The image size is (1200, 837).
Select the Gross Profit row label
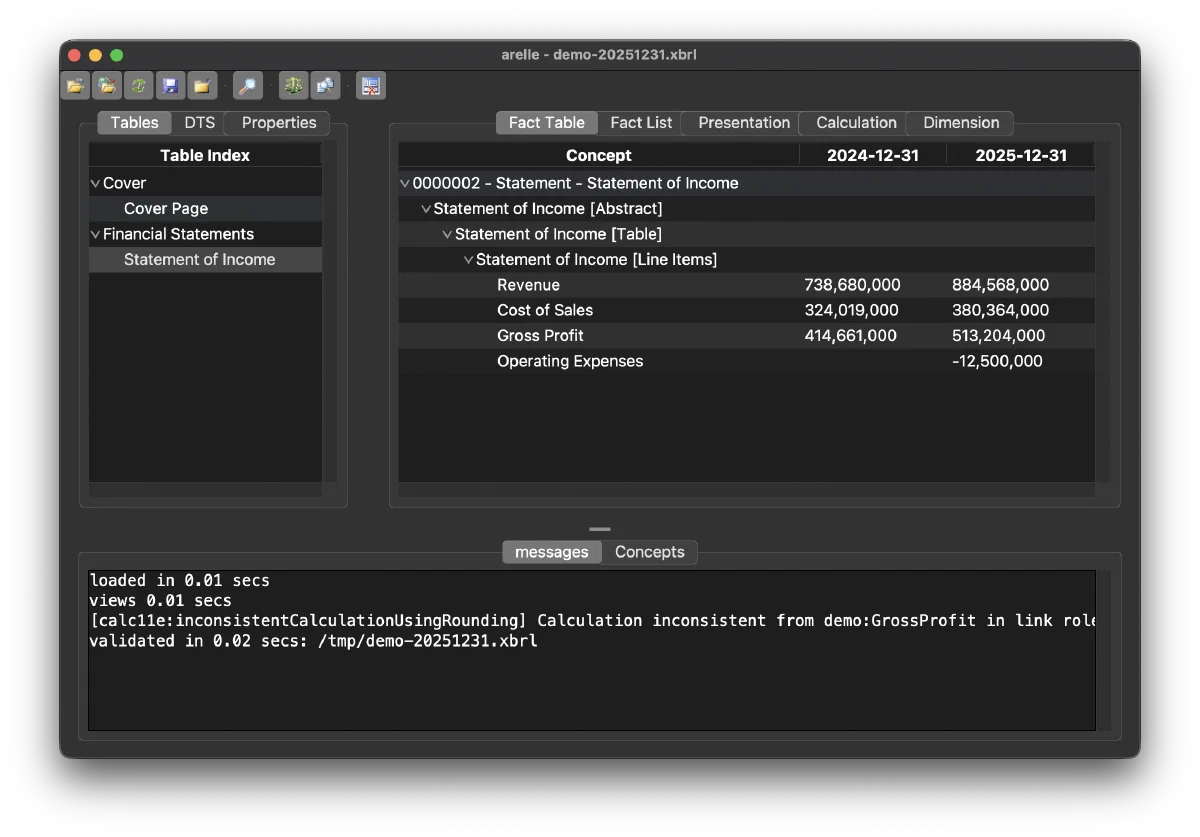click(540, 336)
